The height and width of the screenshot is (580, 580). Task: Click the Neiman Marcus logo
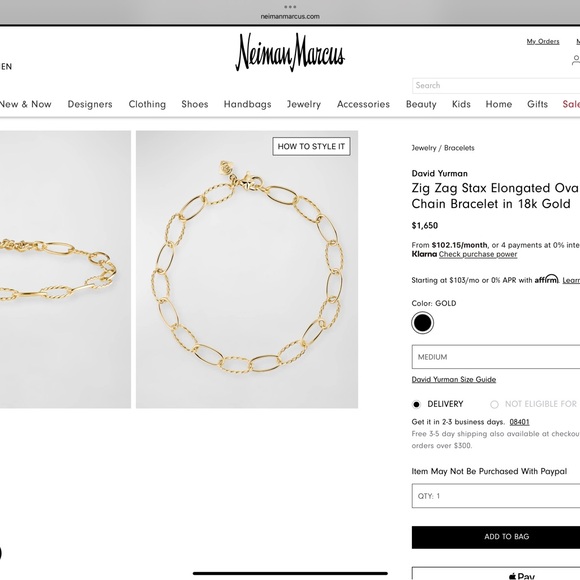[290, 52]
